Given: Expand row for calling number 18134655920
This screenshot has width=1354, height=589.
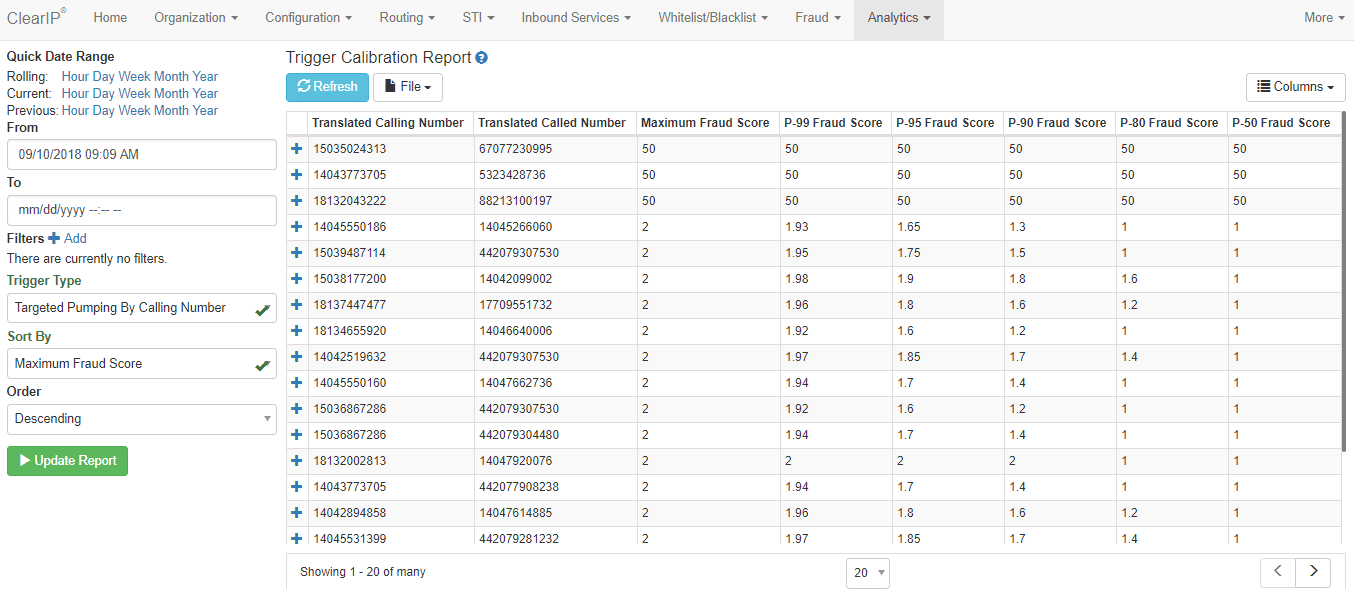Looking at the screenshot, I should coord(296,331).
